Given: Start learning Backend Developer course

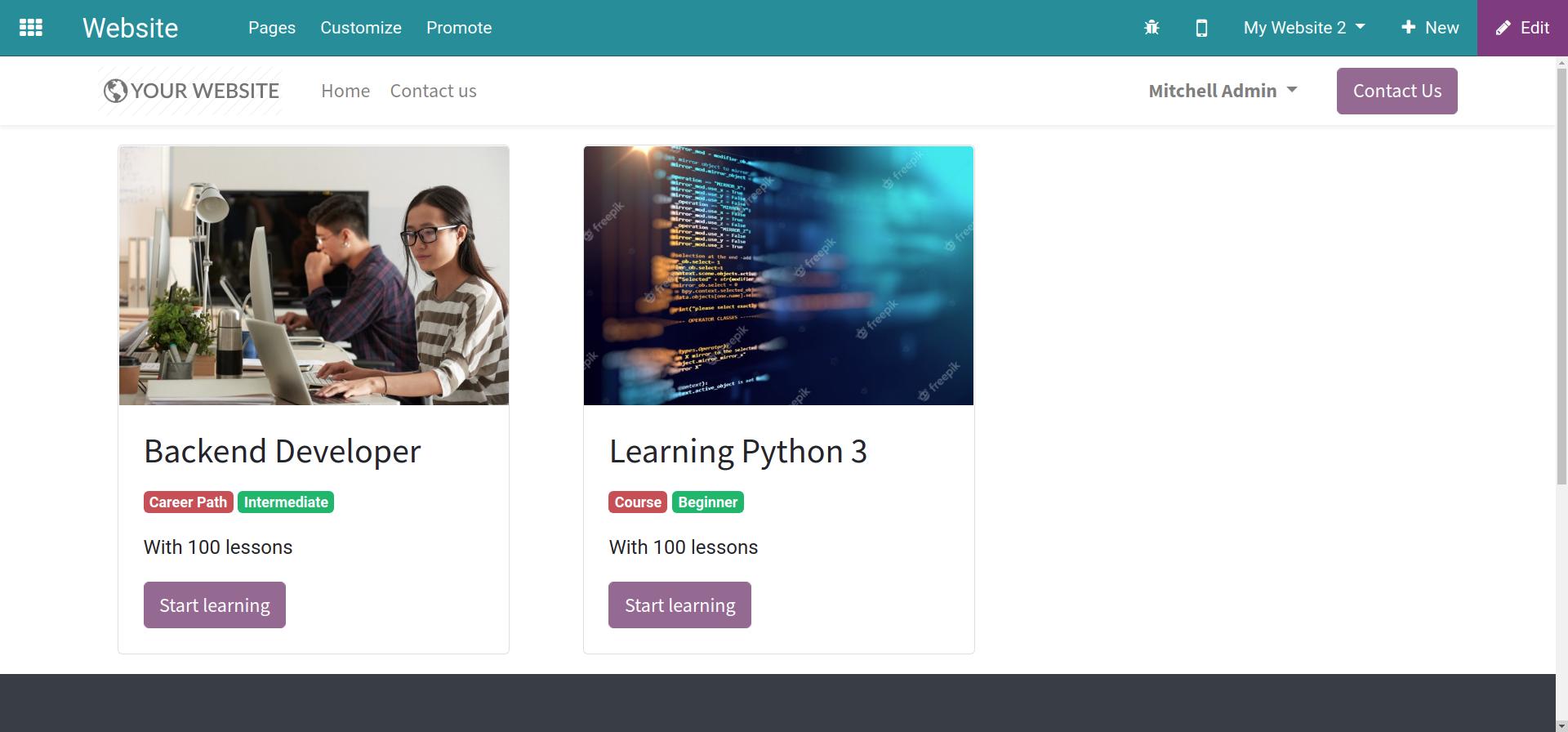Looking at the screenshot, I should coord(215,605).
